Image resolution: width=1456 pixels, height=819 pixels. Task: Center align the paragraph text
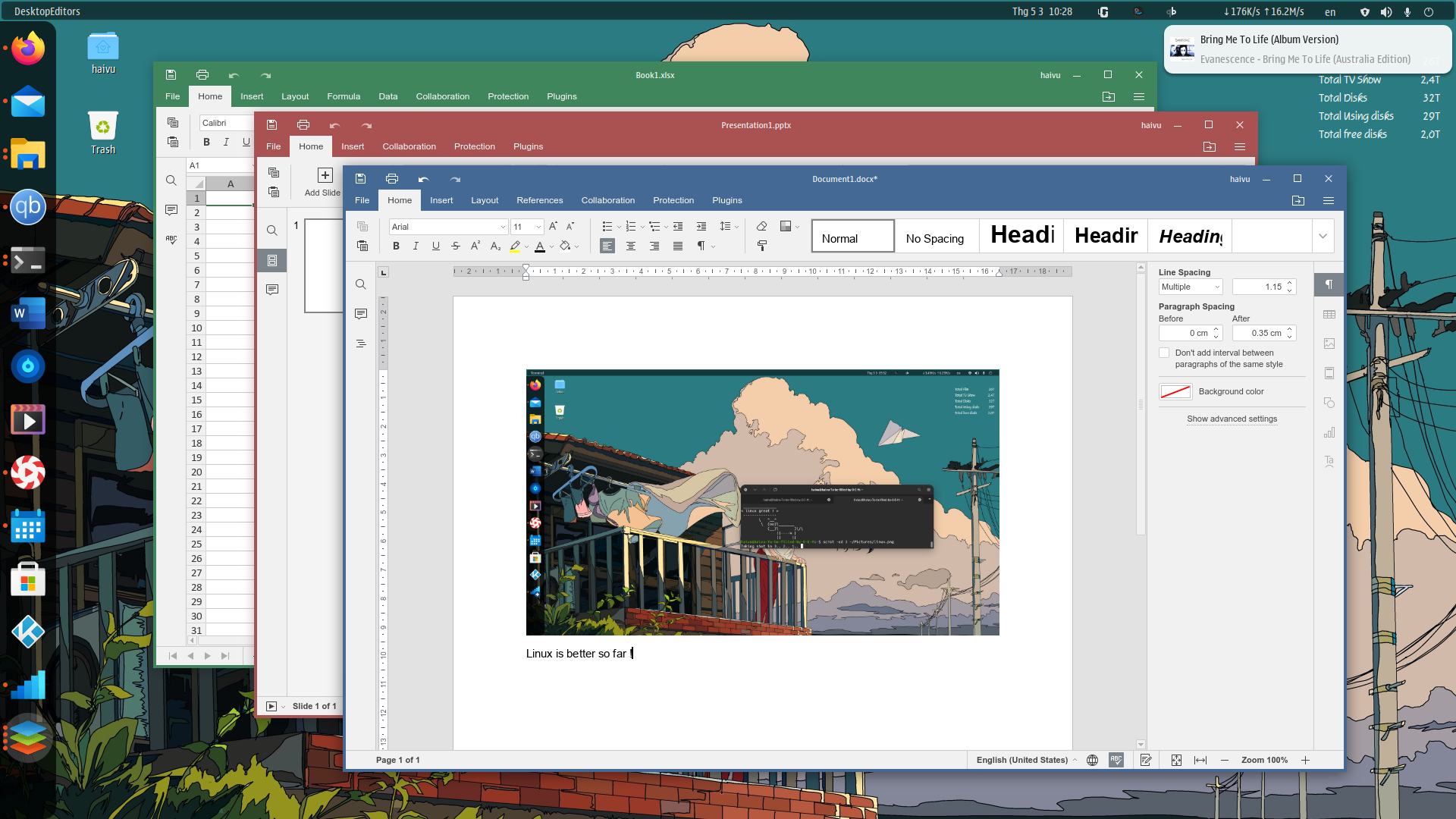[x=631, y=246]
